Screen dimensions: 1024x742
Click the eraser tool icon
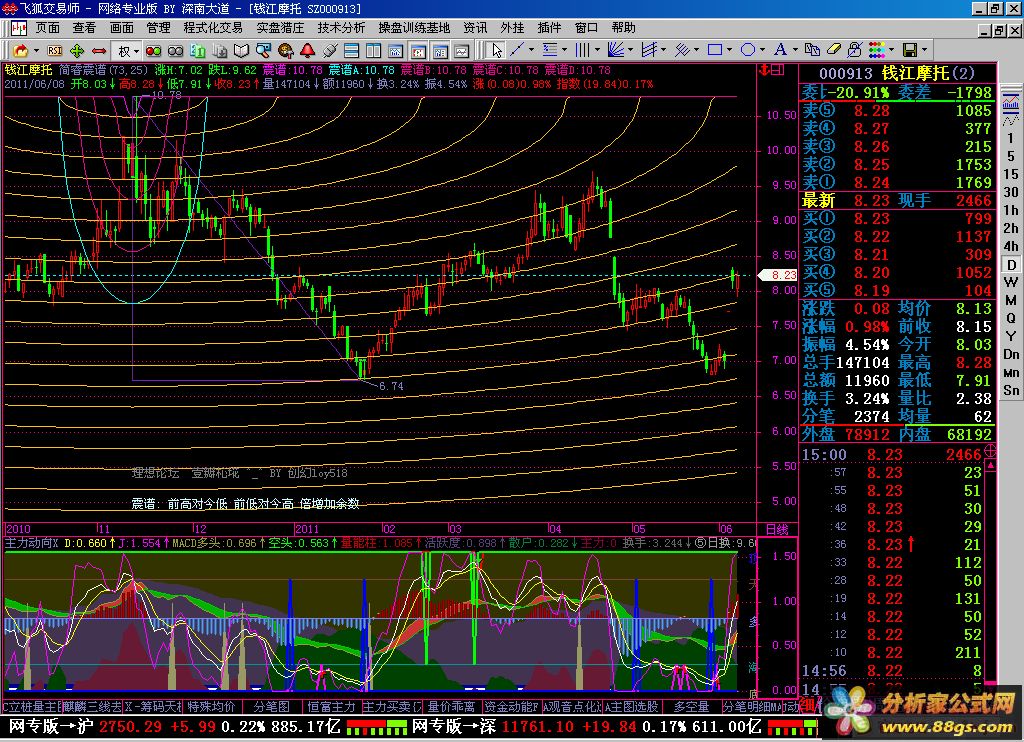[x=833, y=50]
